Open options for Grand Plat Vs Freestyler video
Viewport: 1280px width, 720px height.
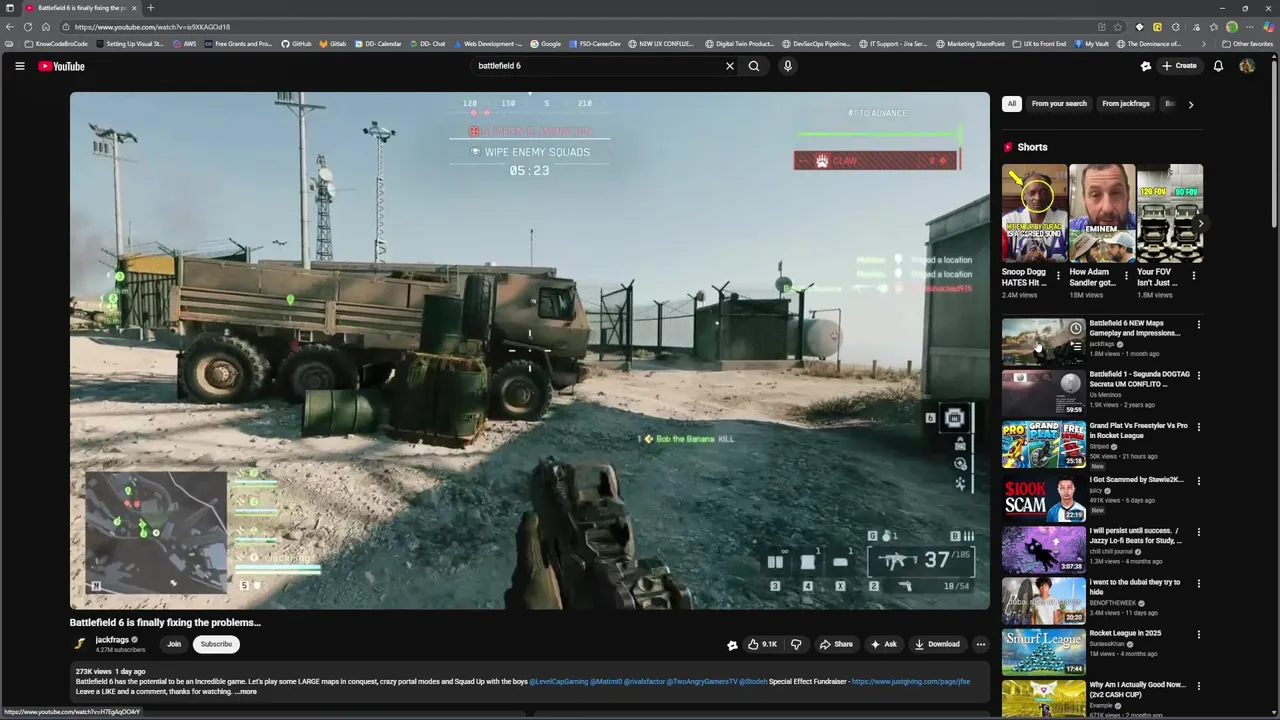(x=1198, y=427)
